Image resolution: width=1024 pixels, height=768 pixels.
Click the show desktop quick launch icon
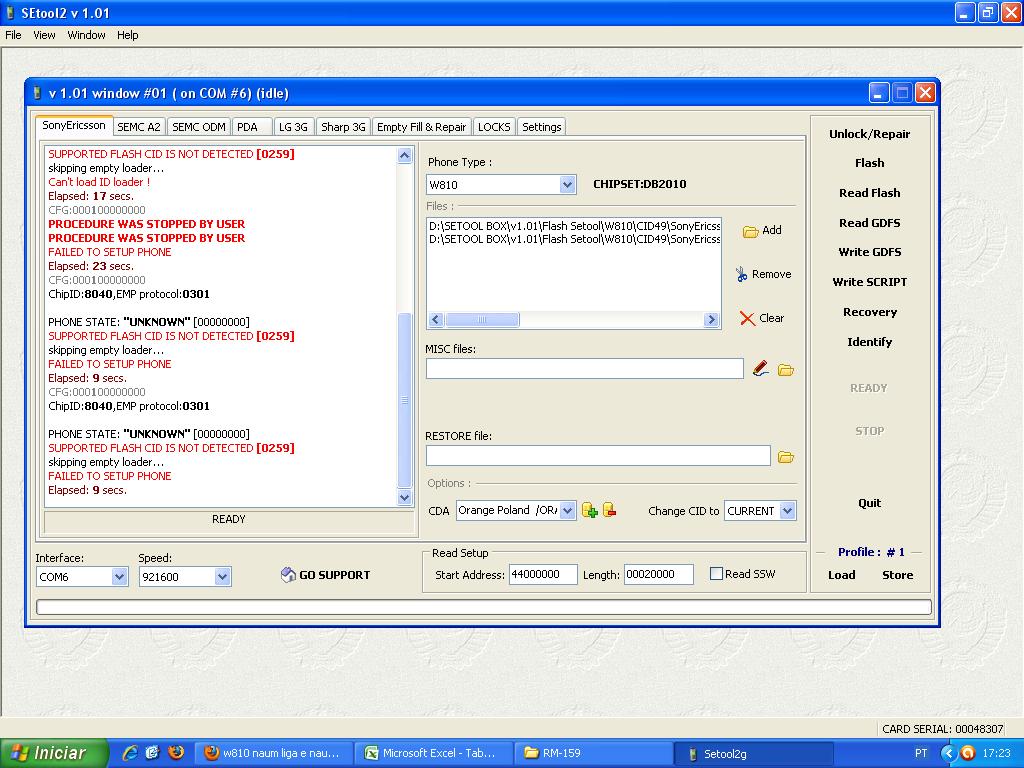tap(153, 753)
